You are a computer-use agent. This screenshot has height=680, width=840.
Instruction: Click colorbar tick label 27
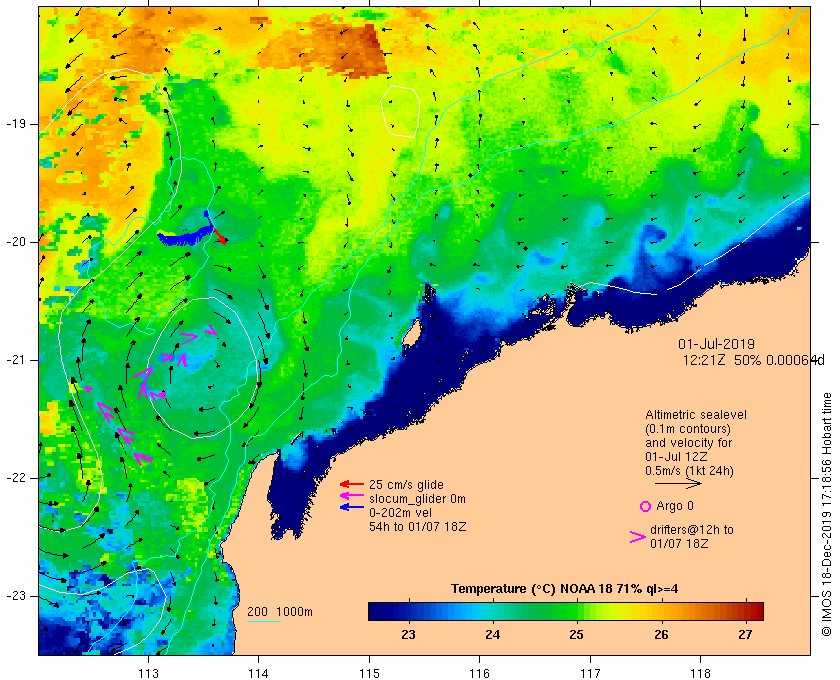point(745,635)
